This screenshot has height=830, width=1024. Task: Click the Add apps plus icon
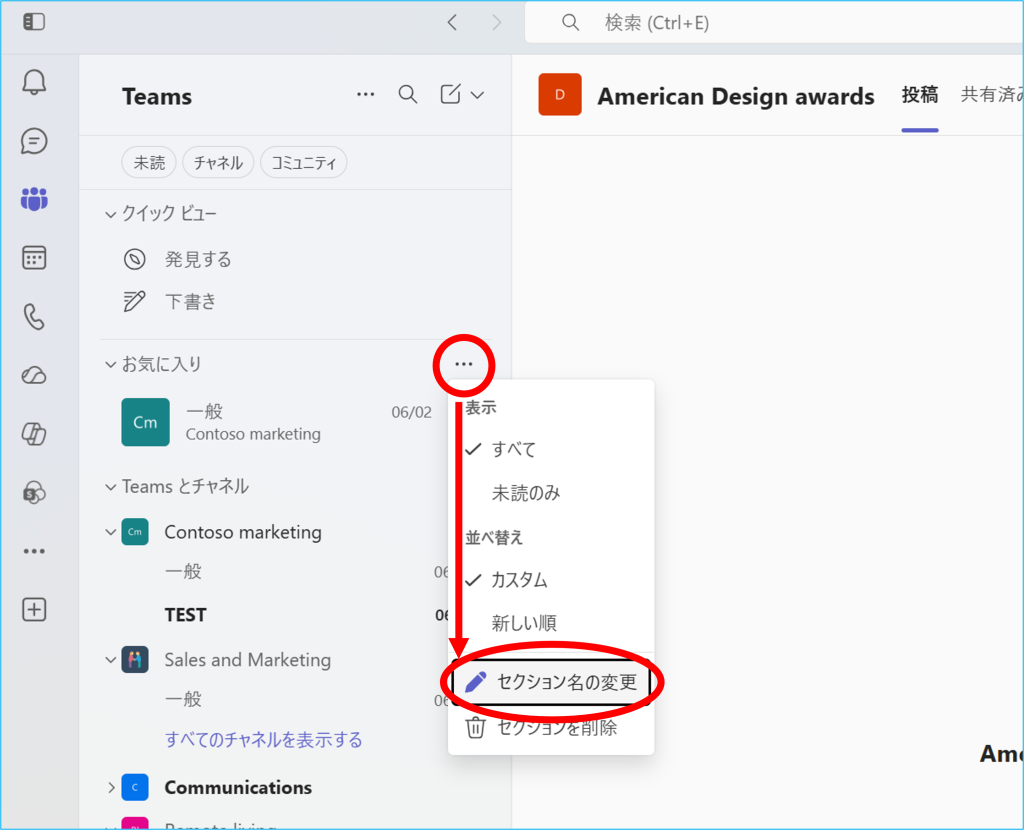tap(34, 609)
